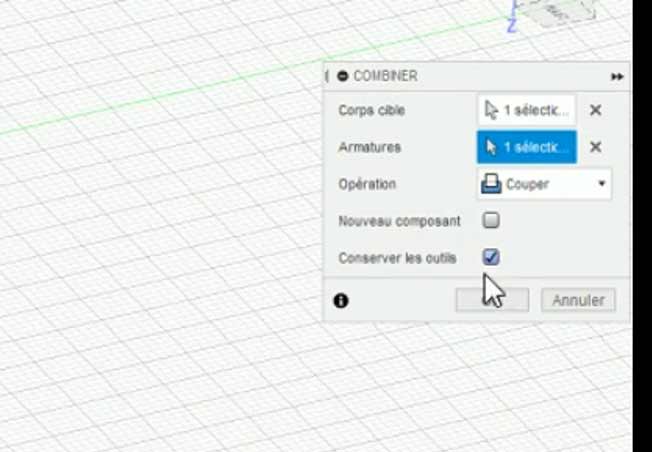Click the Nouveau composant label
The image size is (652, 452).
pos(399,221)
